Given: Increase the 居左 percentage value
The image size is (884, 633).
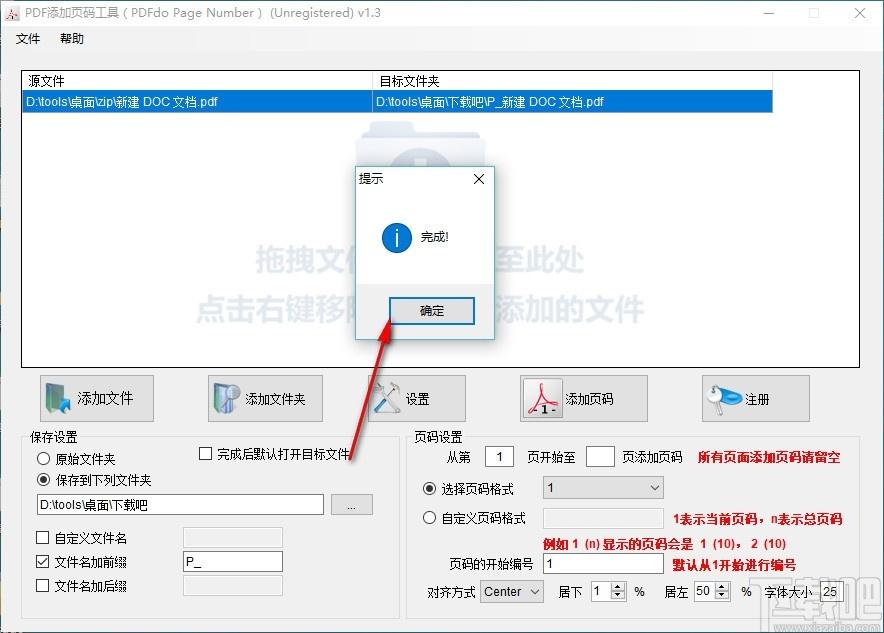Looking at the screenshot, I should [x=722, y=587].
